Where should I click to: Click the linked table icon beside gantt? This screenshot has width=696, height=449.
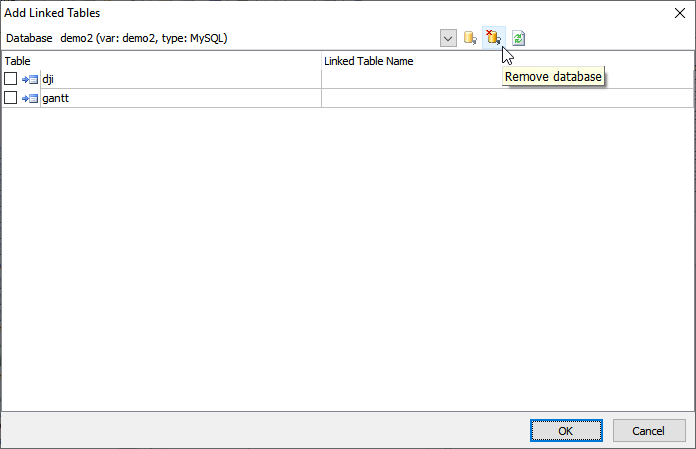click(29, 98)
